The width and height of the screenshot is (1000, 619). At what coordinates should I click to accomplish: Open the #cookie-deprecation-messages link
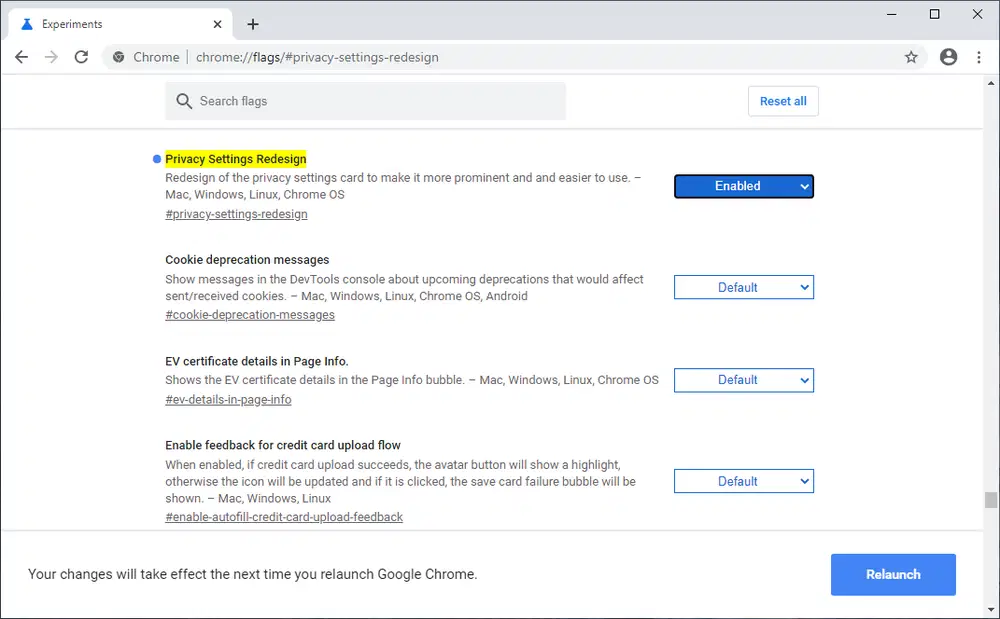(249, 314)
